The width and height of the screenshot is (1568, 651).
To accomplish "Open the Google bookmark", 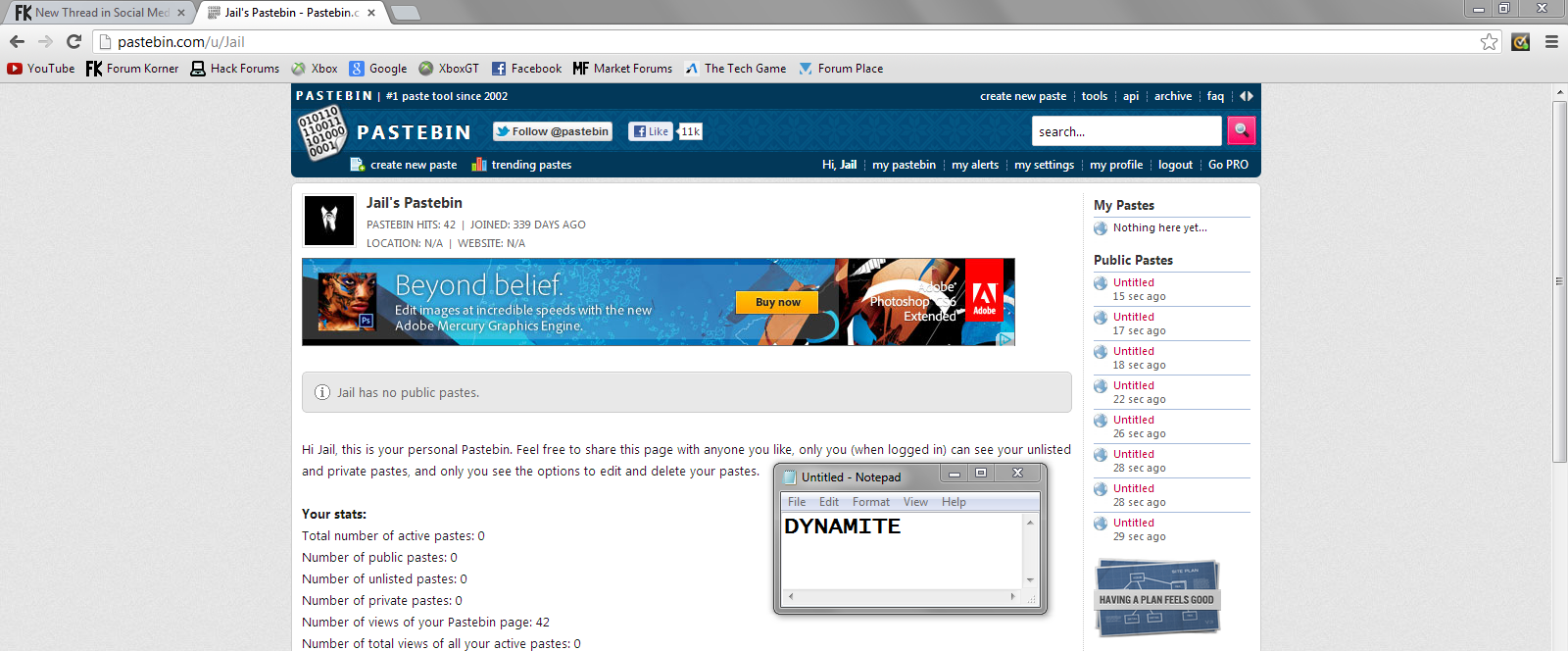I will [378, 69].
